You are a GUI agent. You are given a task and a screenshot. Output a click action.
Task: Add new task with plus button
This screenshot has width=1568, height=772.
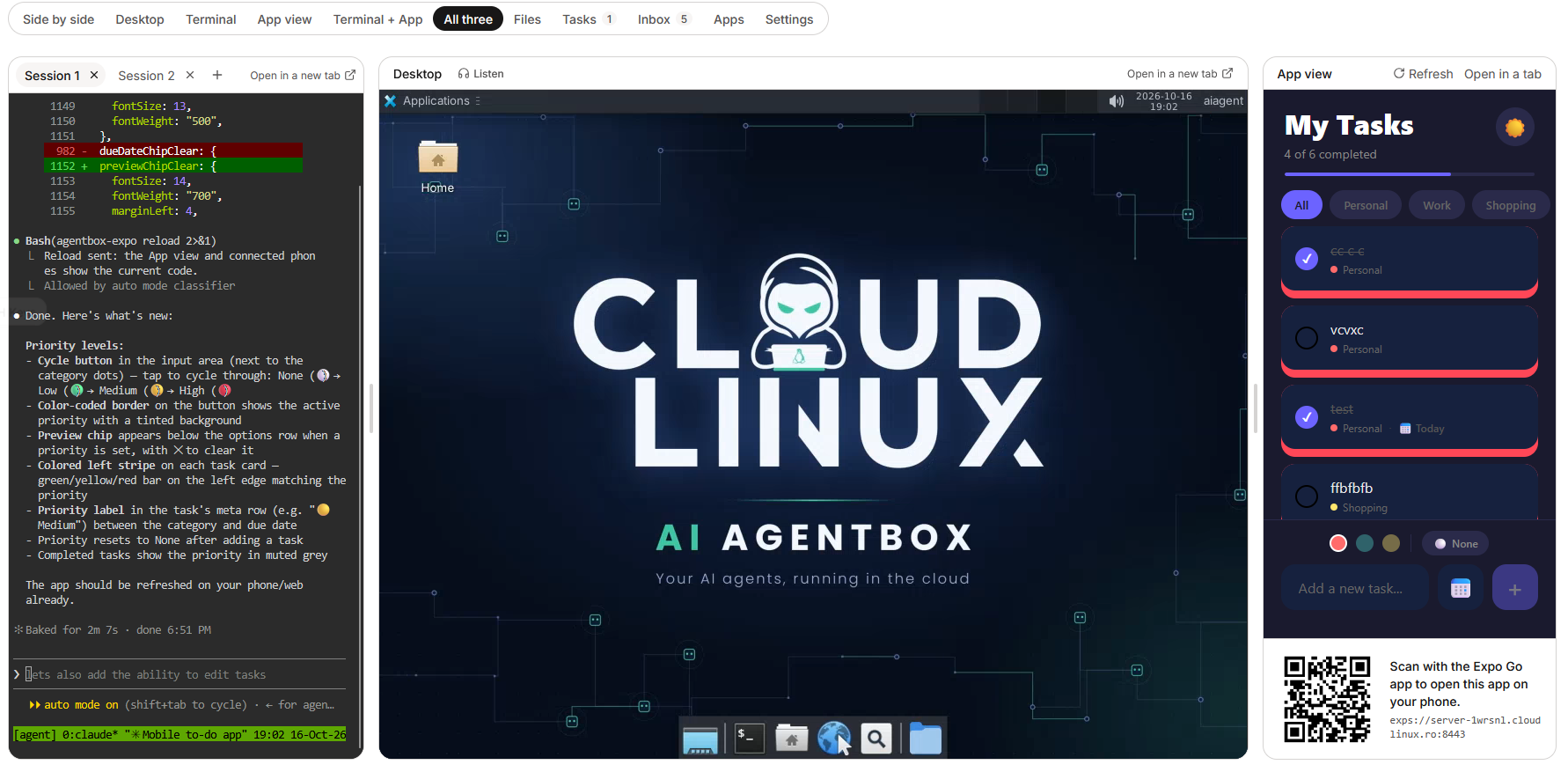pyautogui.click(x=1514, y=588)
